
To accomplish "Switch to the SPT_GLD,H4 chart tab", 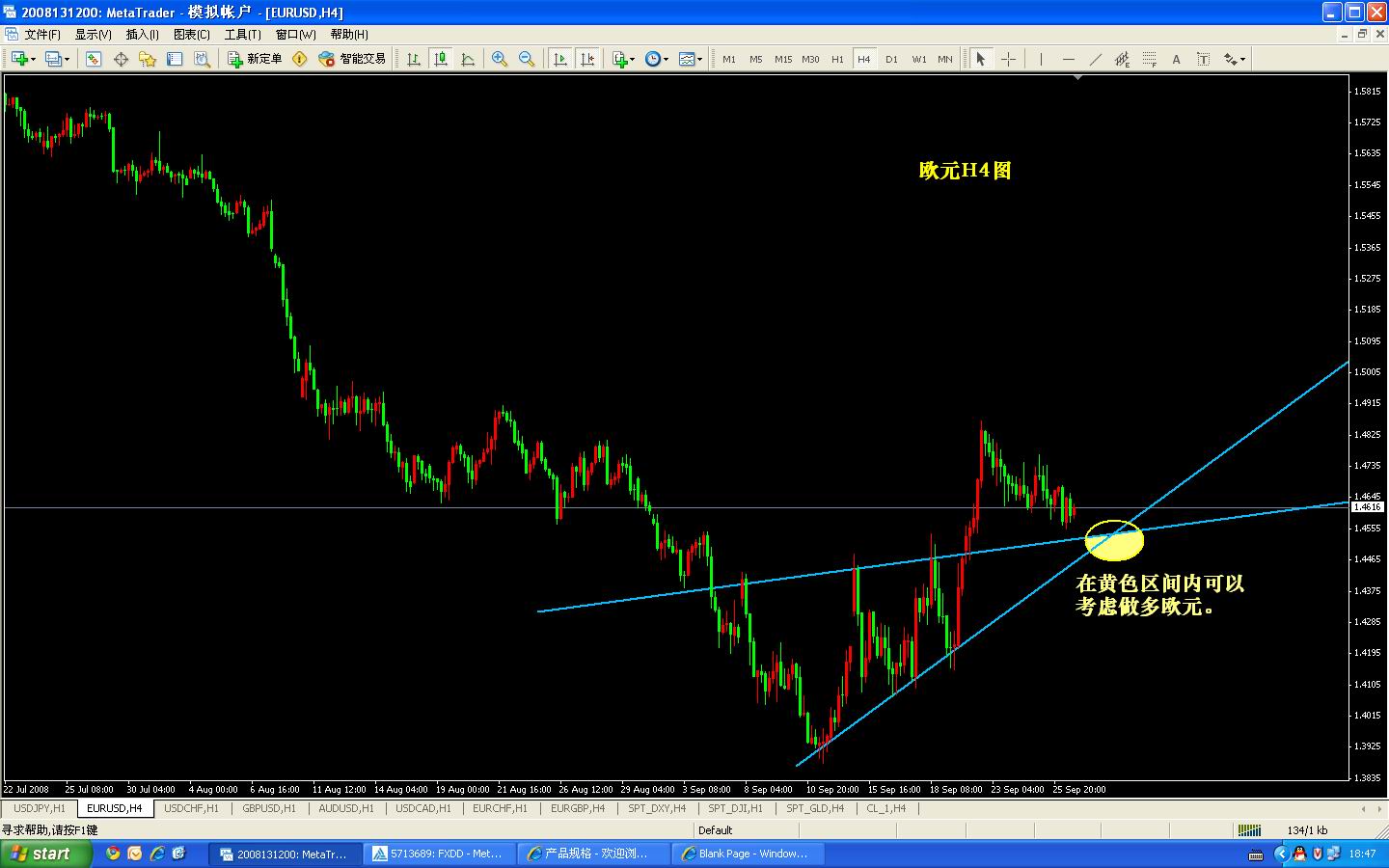I will pyautogui.click(x=815, y=808).
